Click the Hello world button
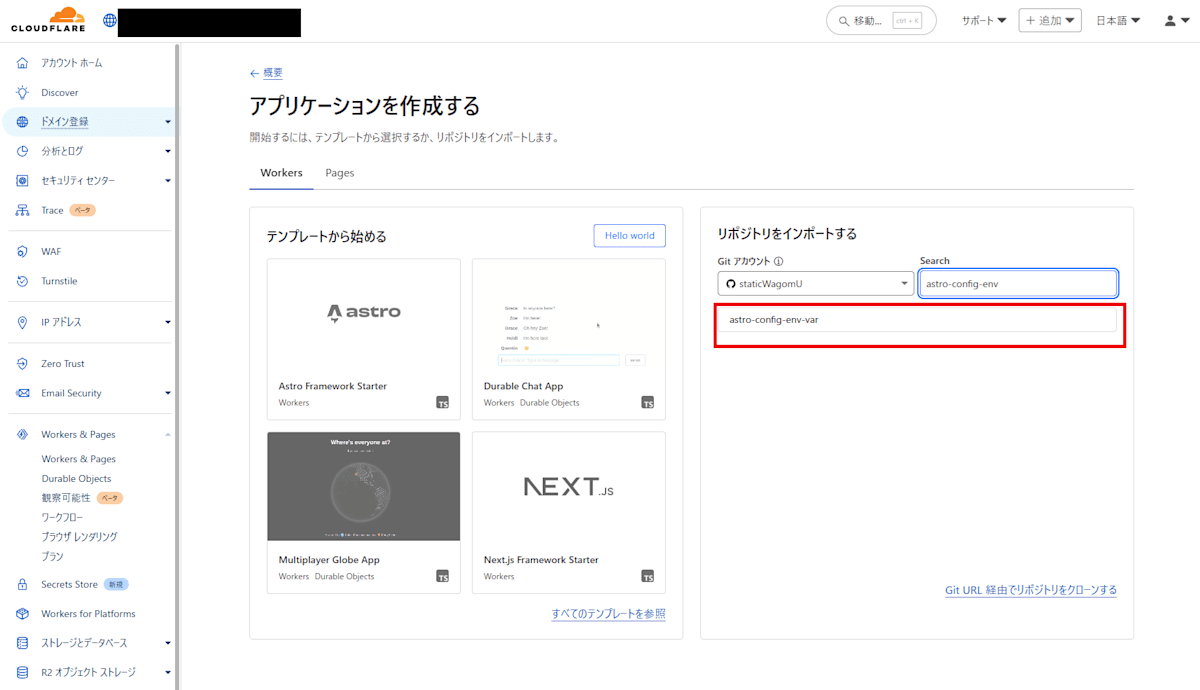 pyautogui.click(x=629, y=236)
